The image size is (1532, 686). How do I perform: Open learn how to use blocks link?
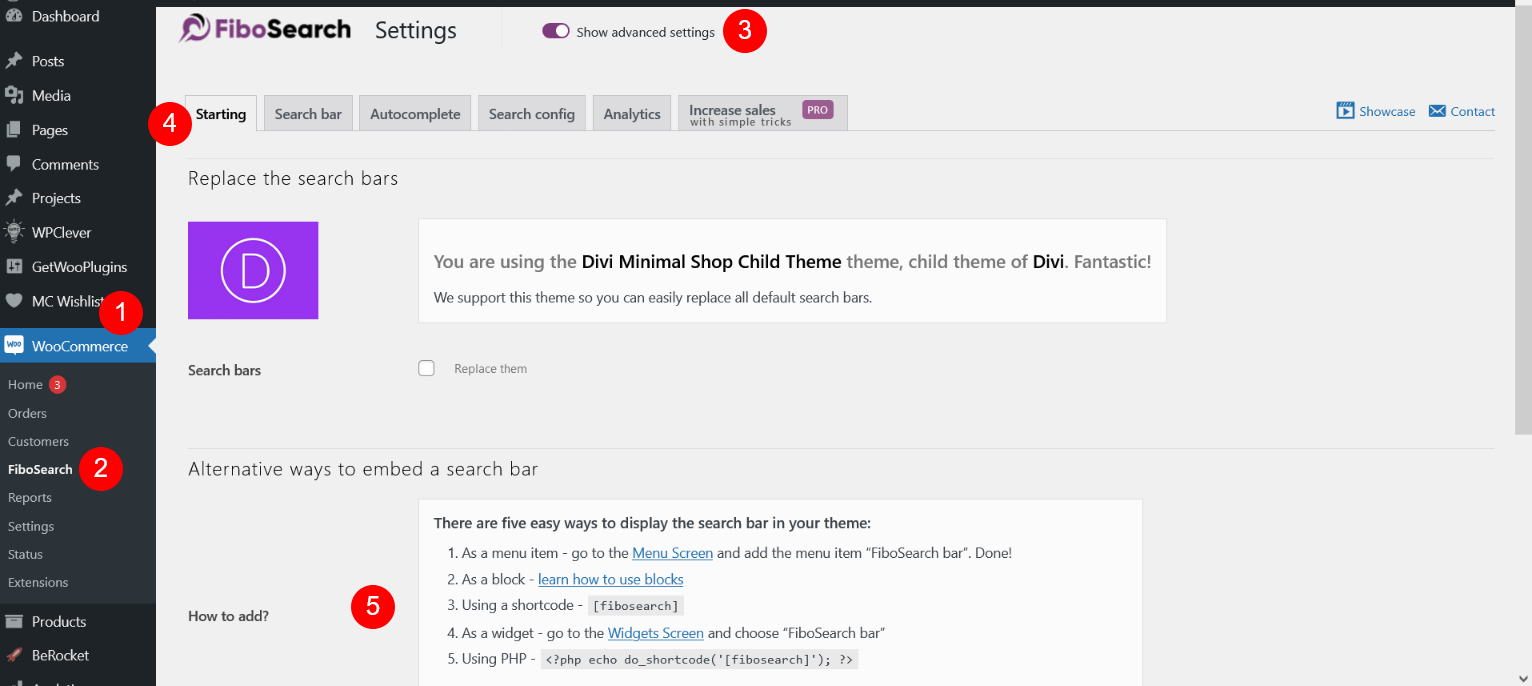point(611,579)
